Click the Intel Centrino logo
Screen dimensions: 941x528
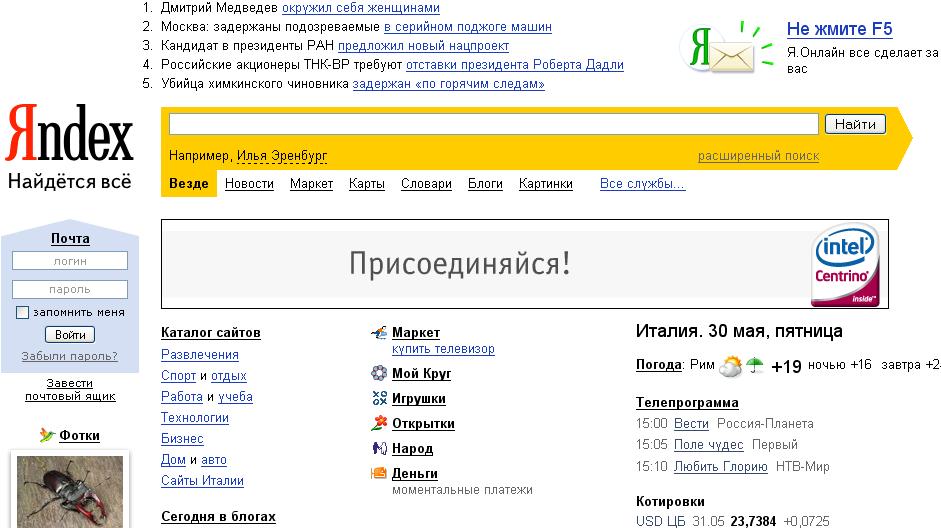pyautogui.click(x=845, y=265)
